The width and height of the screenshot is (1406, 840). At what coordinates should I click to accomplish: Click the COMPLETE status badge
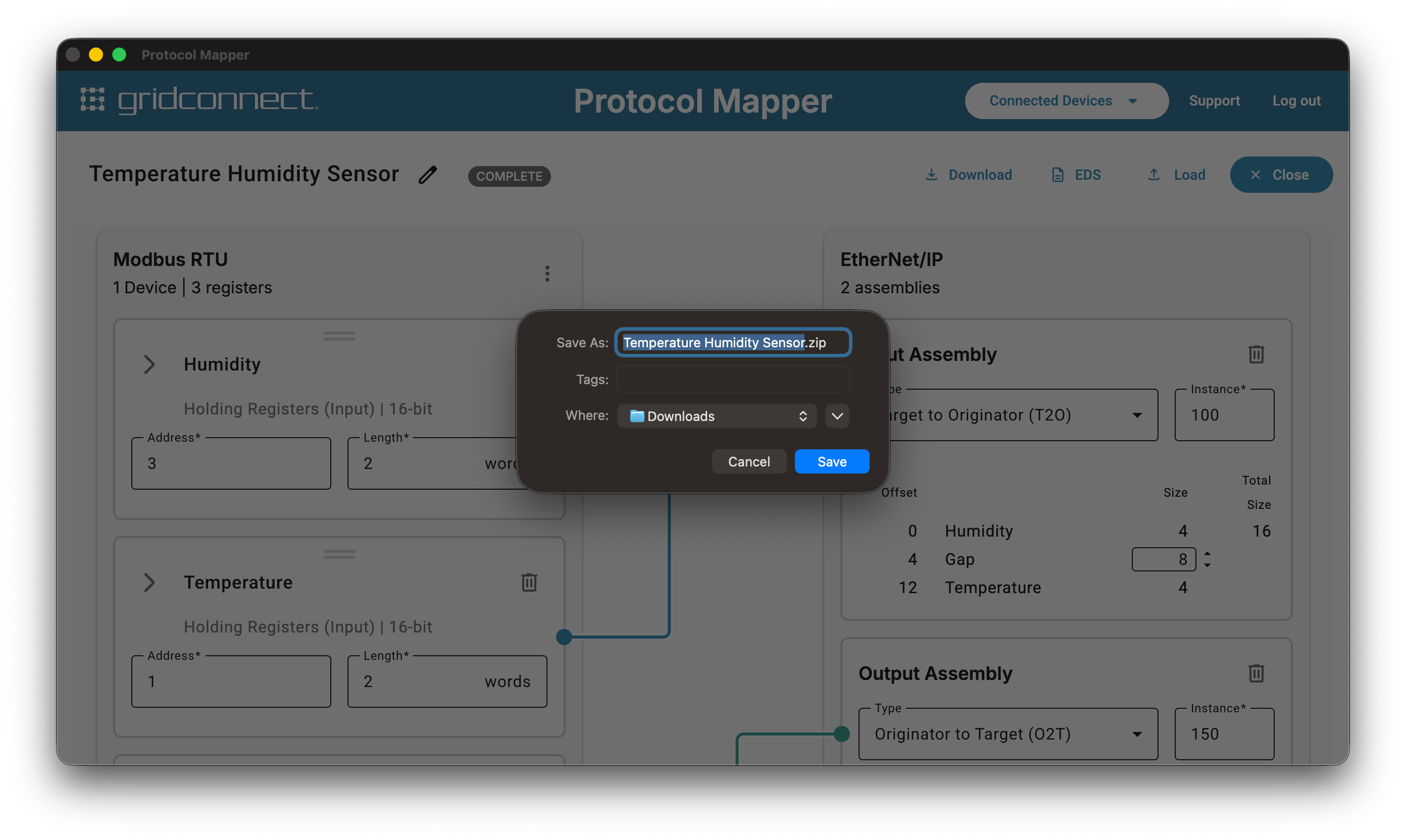click(509, 176)
